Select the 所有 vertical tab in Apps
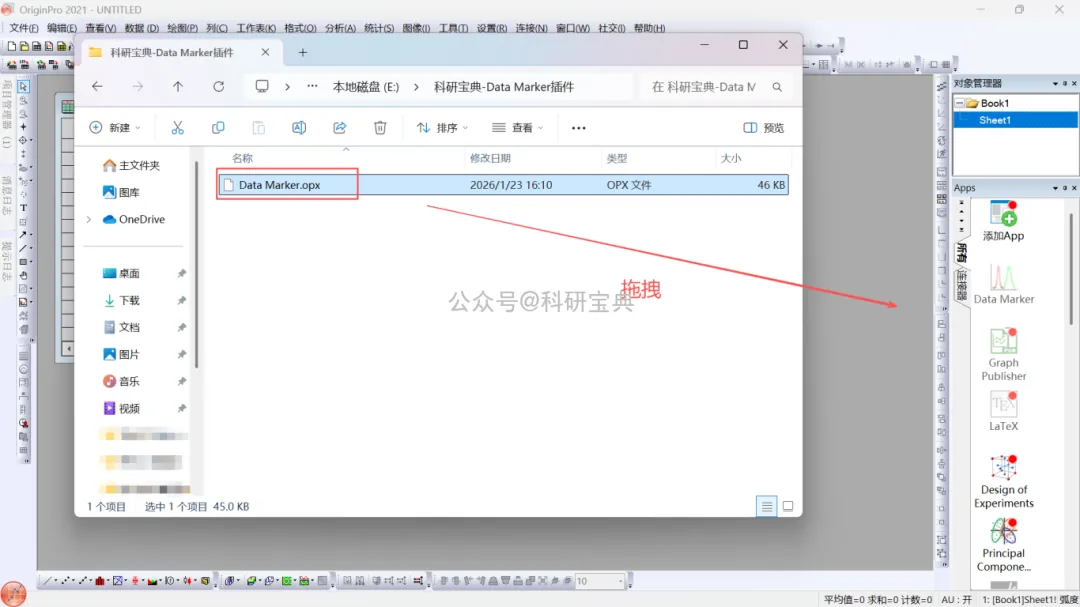The width and height of the screenshot is (1080, 607). coord(962,253)
